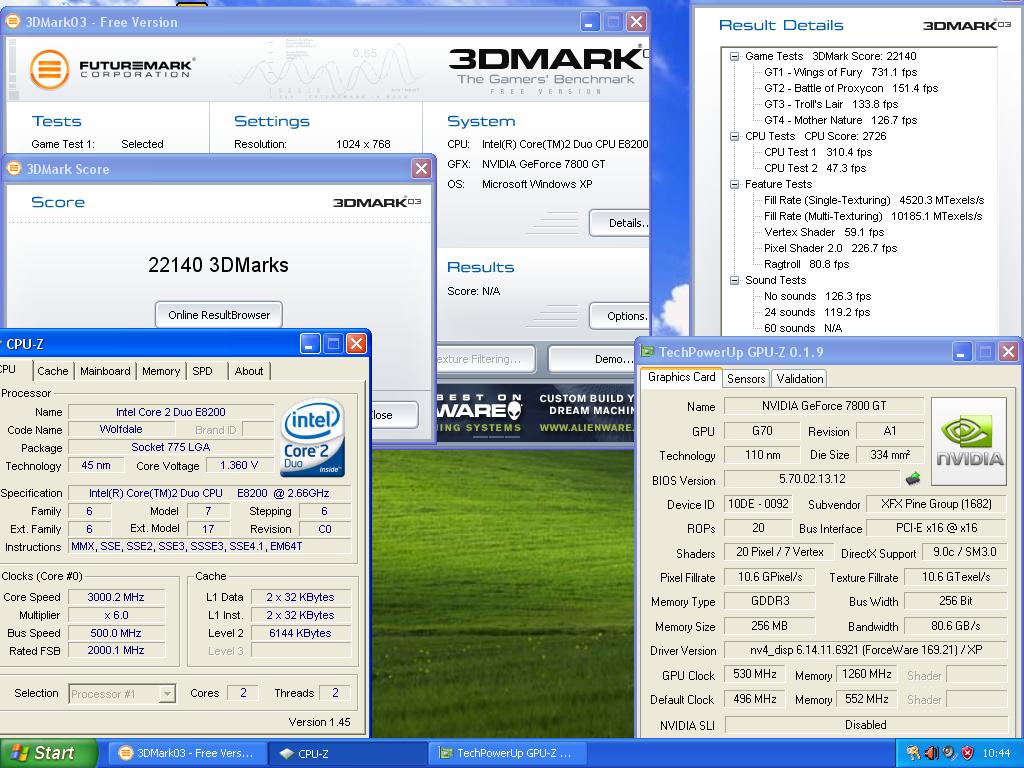This screenshot has width=1024, height=768.
Task: Select GT1 - Wings of Fury result row
Action: point(840,72)
